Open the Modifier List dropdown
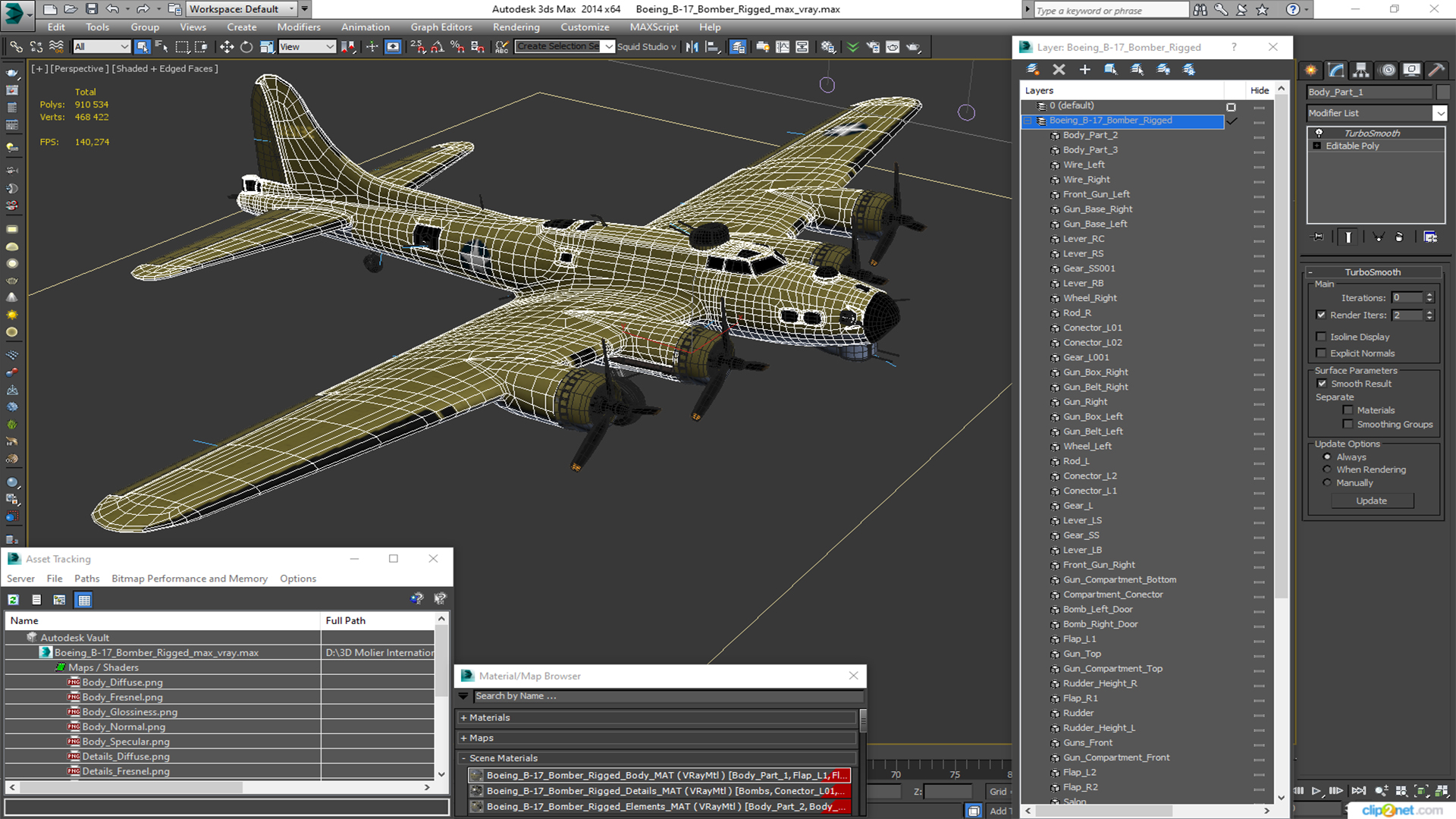1456x819 pixels. (x=1439, y=113)
